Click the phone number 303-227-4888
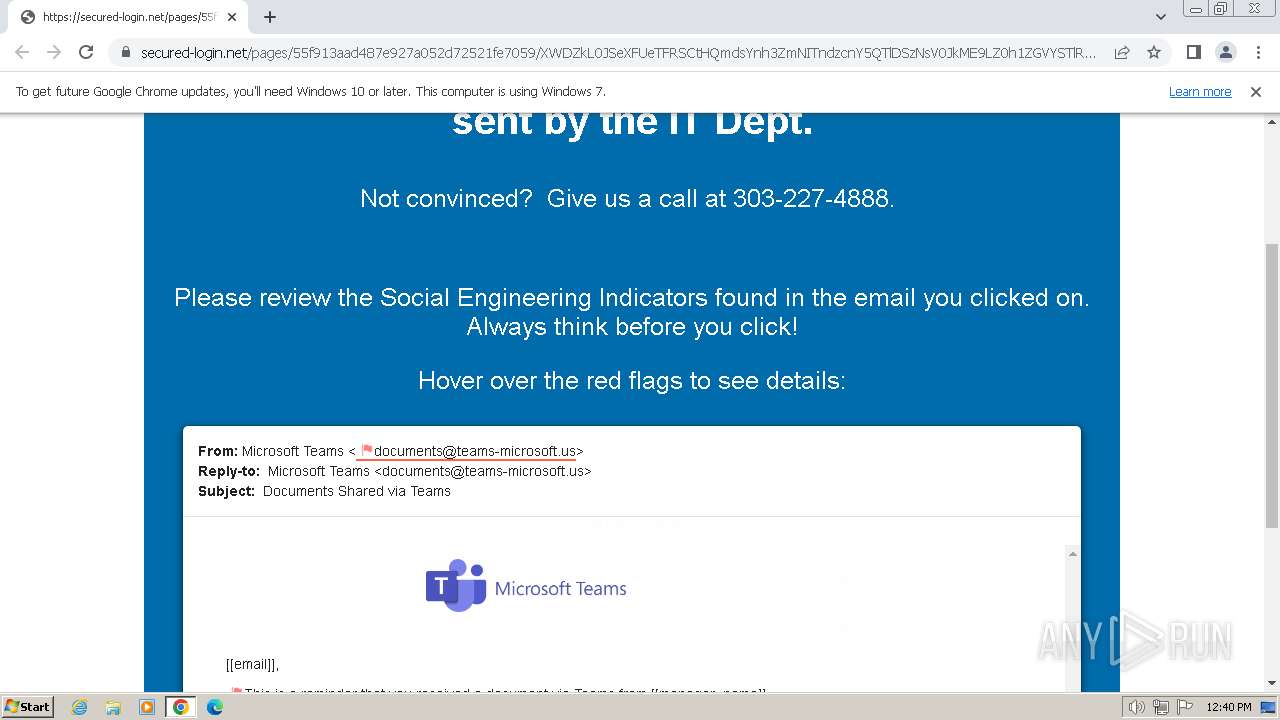 810,198
